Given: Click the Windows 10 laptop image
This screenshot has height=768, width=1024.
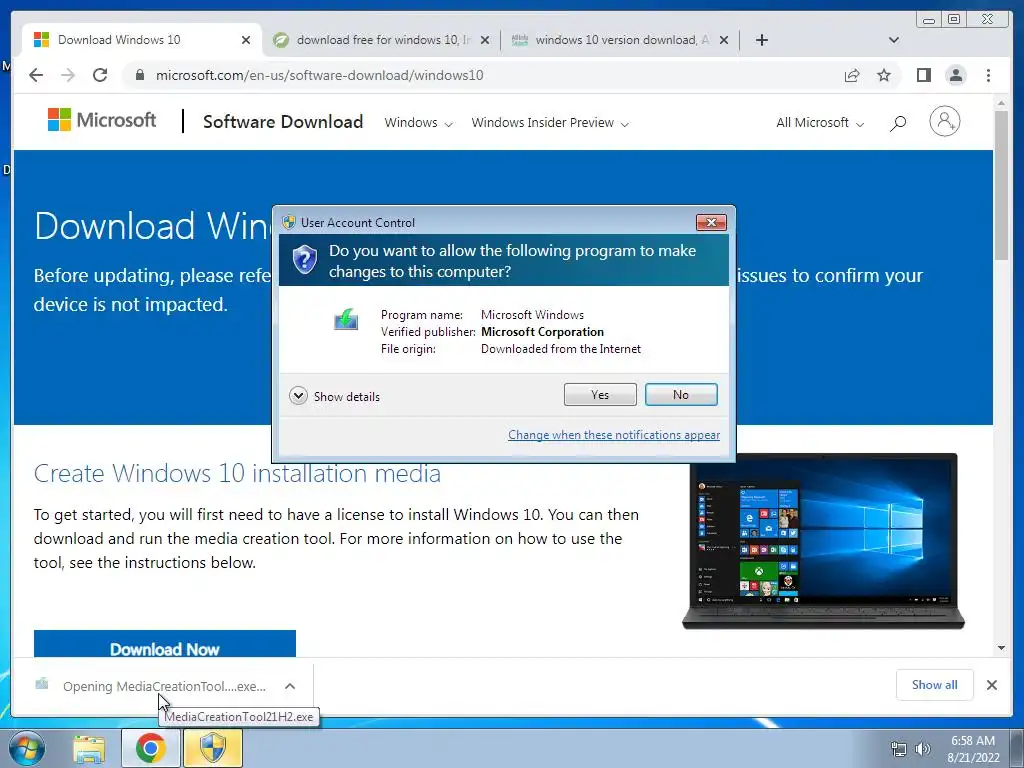Looking at the screenshot, I should 823,541.
